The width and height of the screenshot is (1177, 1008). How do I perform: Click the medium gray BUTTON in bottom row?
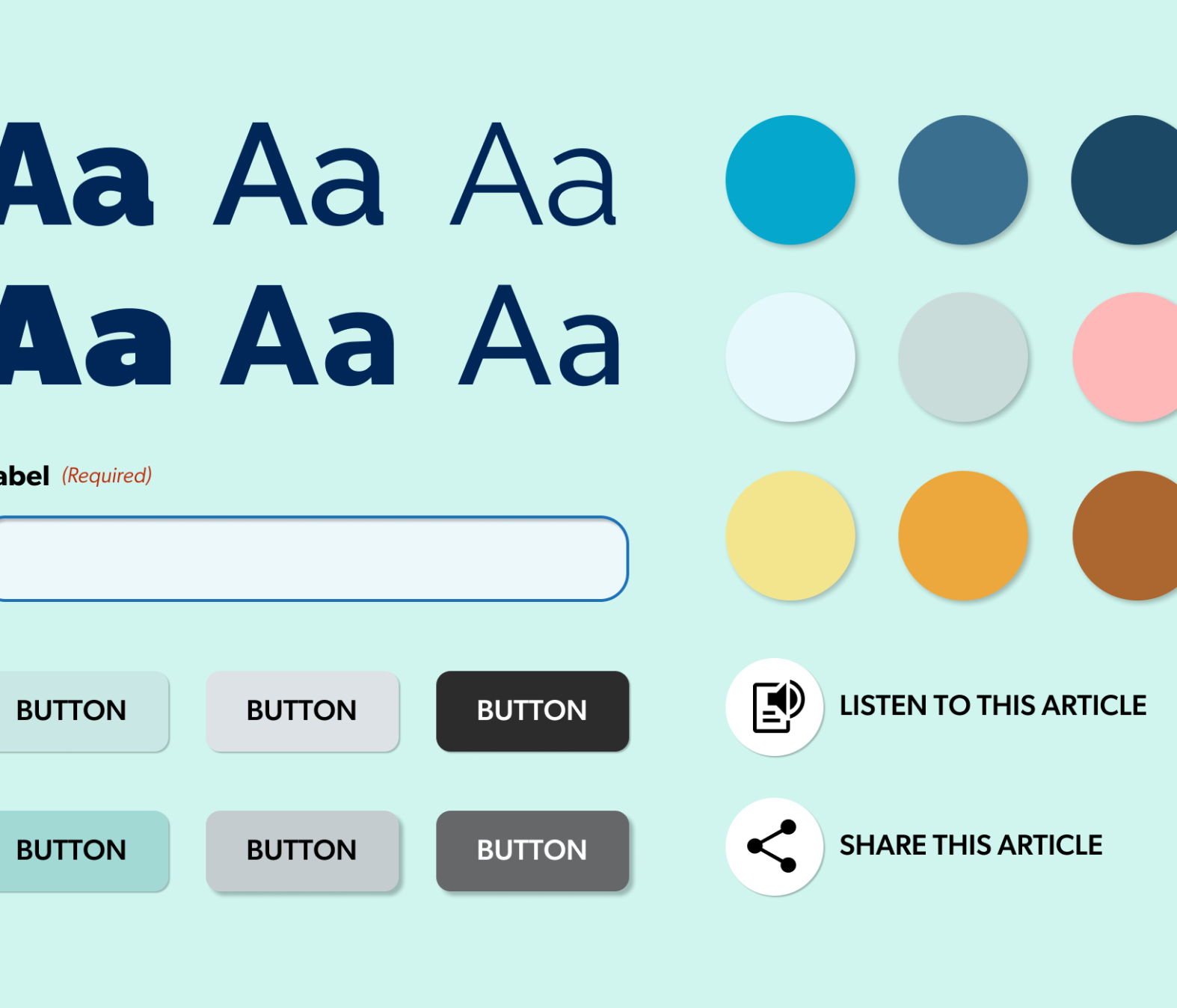pyautogui.click(x=302, y=851)
